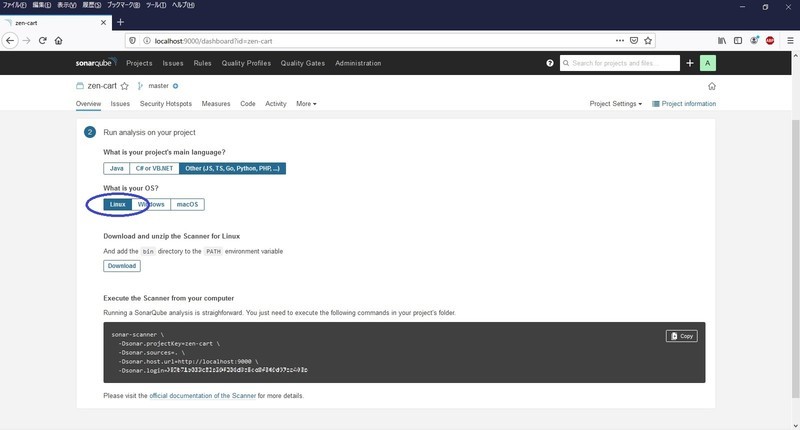This screenshot has width=800, height=430.
Task: Expand the Project Settings dropdown
Action: [x=615, y=104]
